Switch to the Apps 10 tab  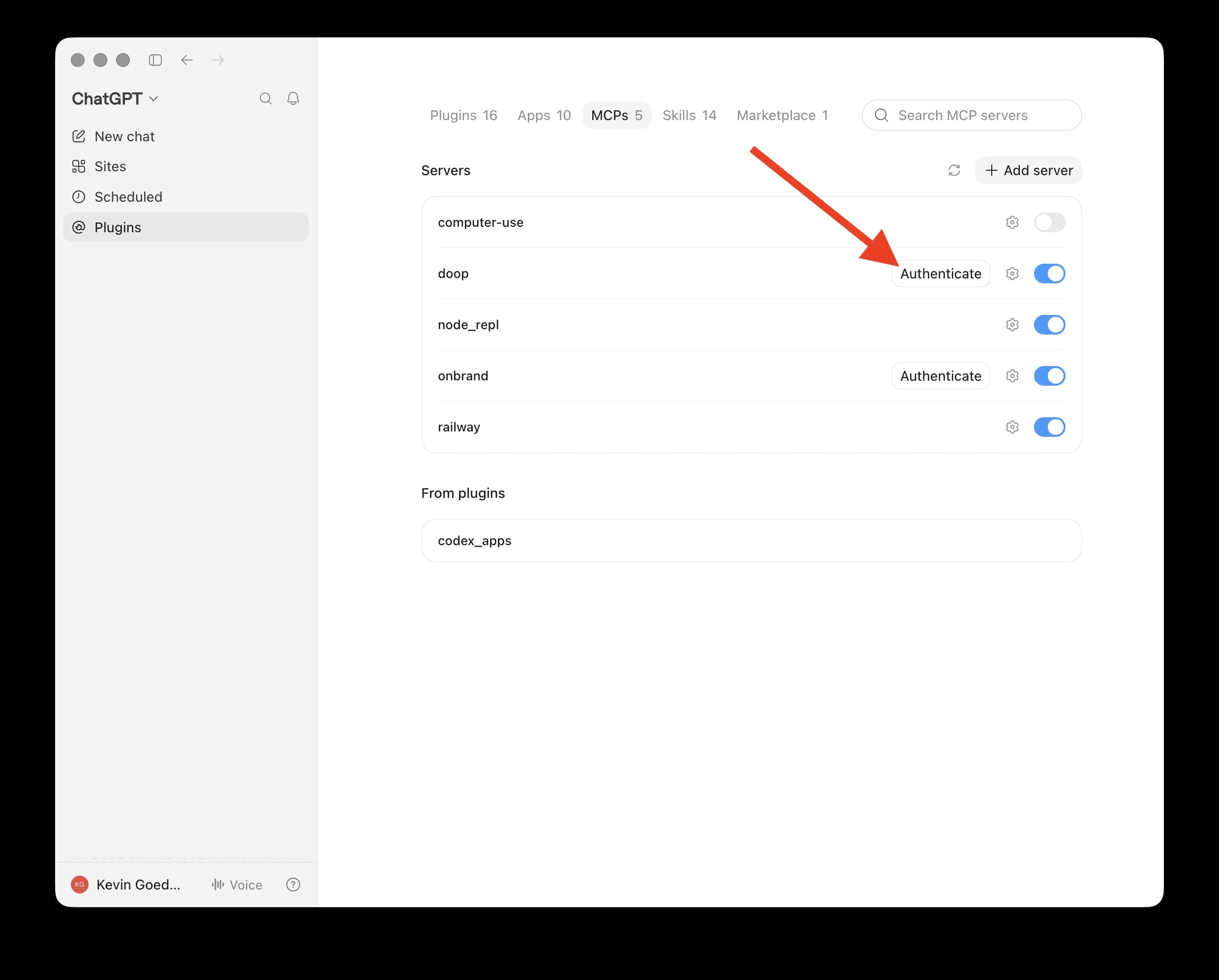point(544,115)
